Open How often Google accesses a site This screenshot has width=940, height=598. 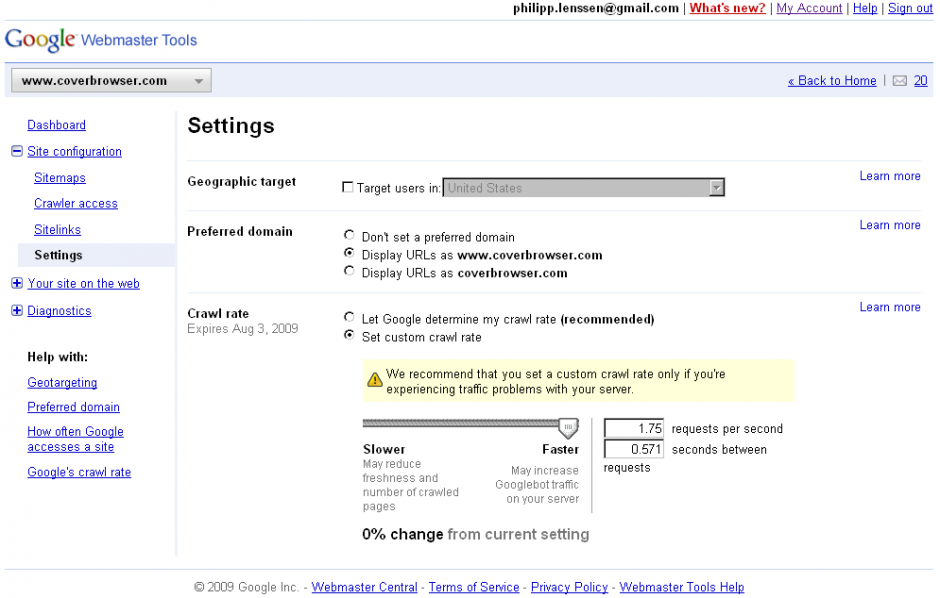coord(76,439)
